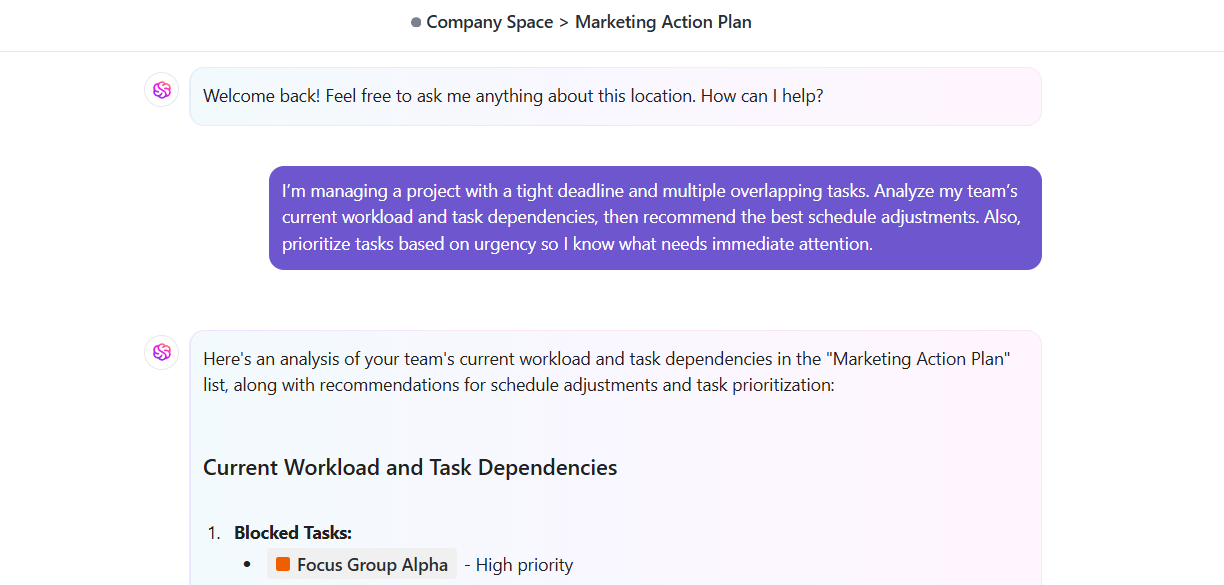The width and height of the screenshot is (1224, 585).
Task: Click the breadcrumb ">" separator
Action: (x=564, y=22)
